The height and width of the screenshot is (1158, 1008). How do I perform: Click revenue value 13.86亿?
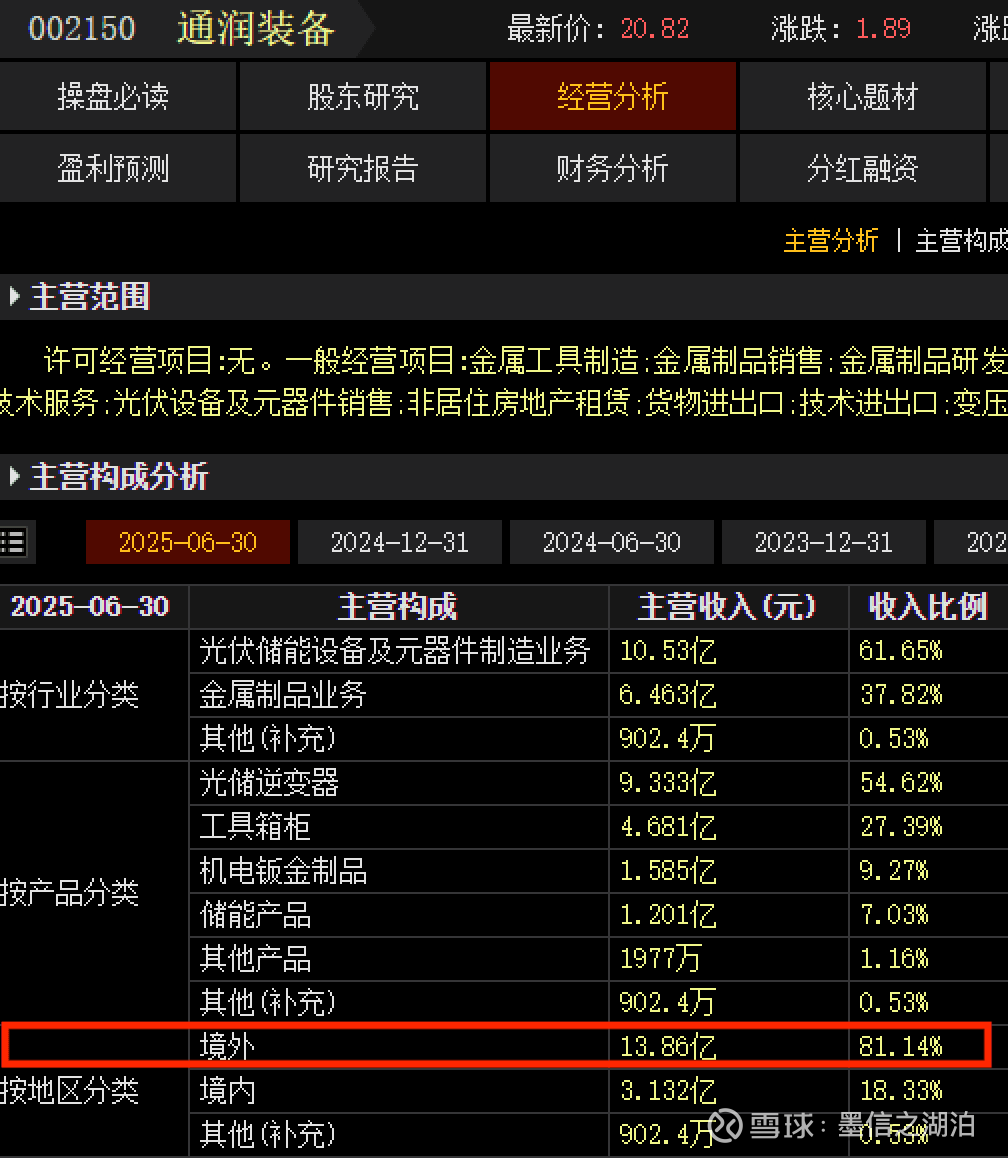(668, 1046)
